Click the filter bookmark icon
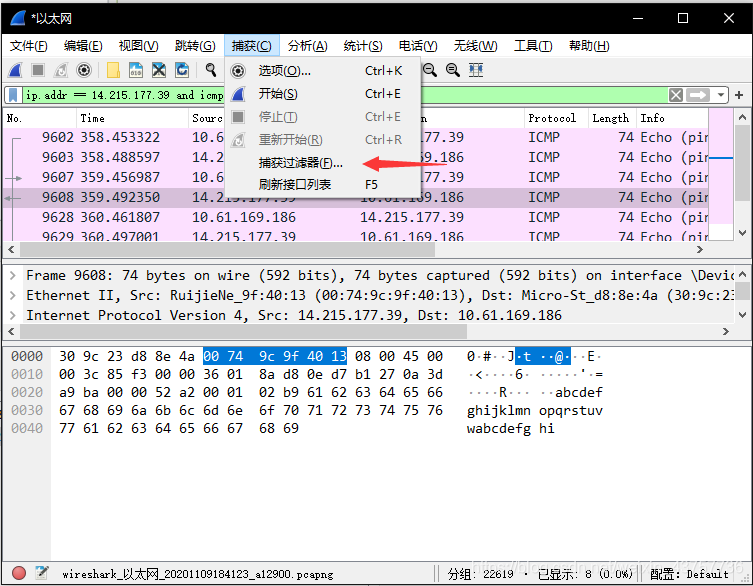This screenshot has height=586, width=753. [x=13, y=95]
